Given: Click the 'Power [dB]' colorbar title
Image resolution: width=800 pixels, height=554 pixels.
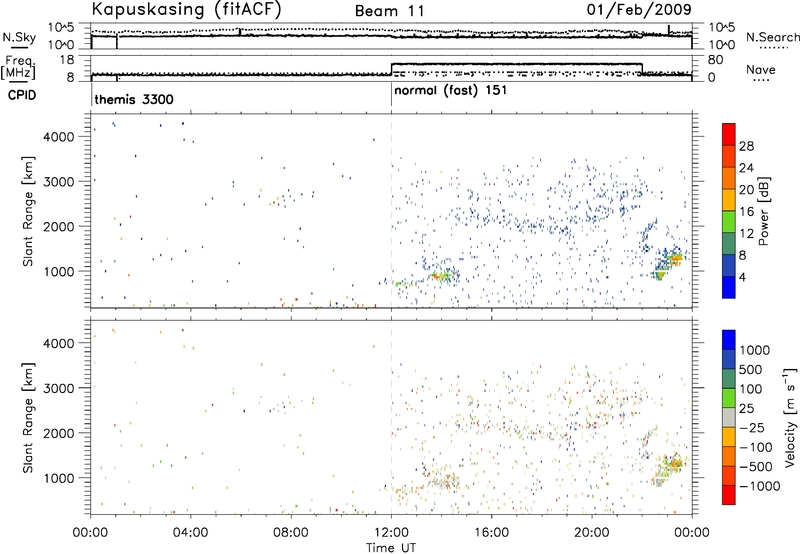Looking at the screenshot, I should [x=764, y=211].
